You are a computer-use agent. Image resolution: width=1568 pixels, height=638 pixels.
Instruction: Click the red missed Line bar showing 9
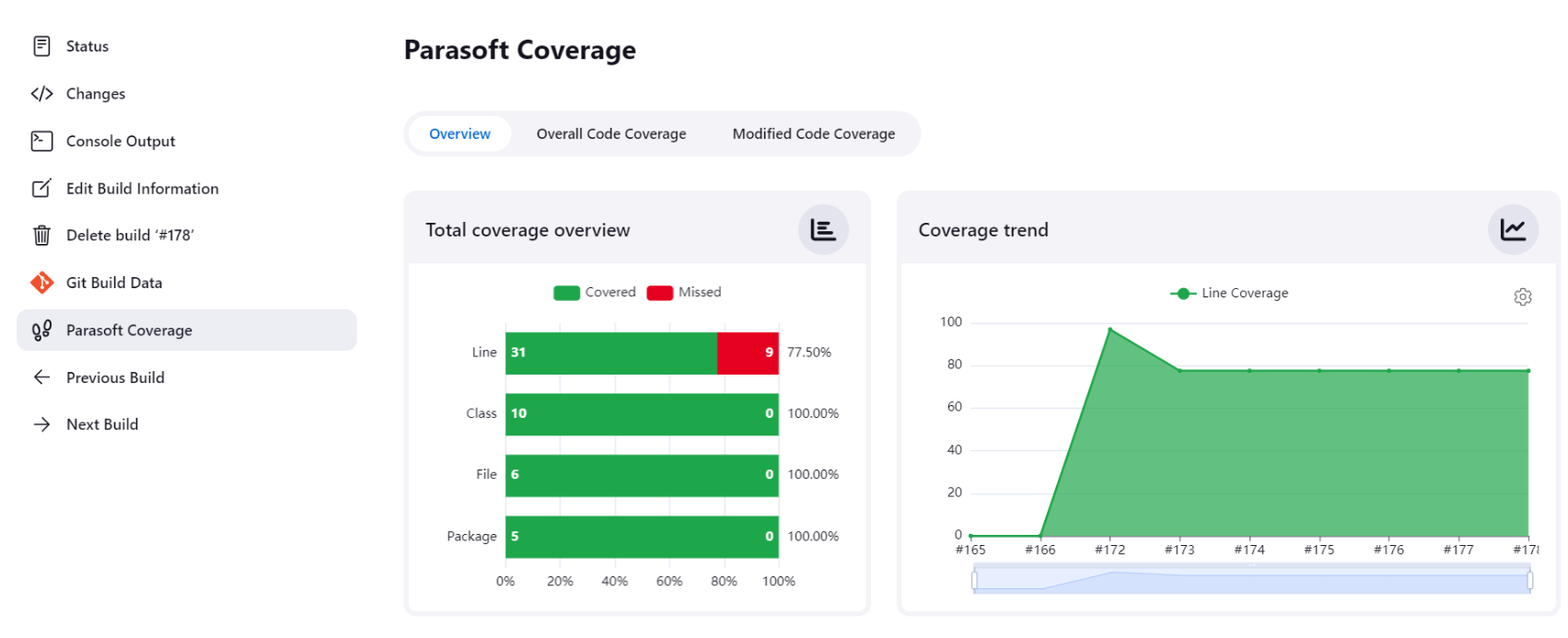pyautogui.click(x=748, y=353)
